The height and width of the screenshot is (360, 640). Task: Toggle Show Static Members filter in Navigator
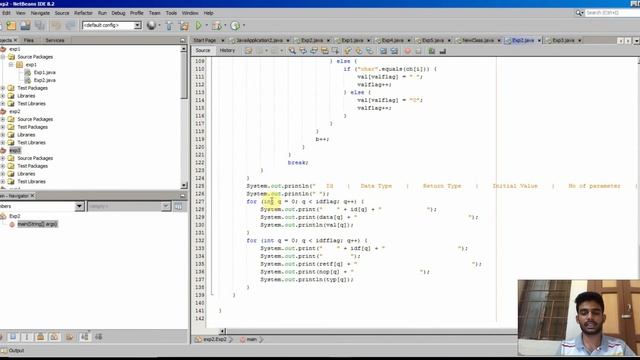pyautogui.click(x=27, y=337)
